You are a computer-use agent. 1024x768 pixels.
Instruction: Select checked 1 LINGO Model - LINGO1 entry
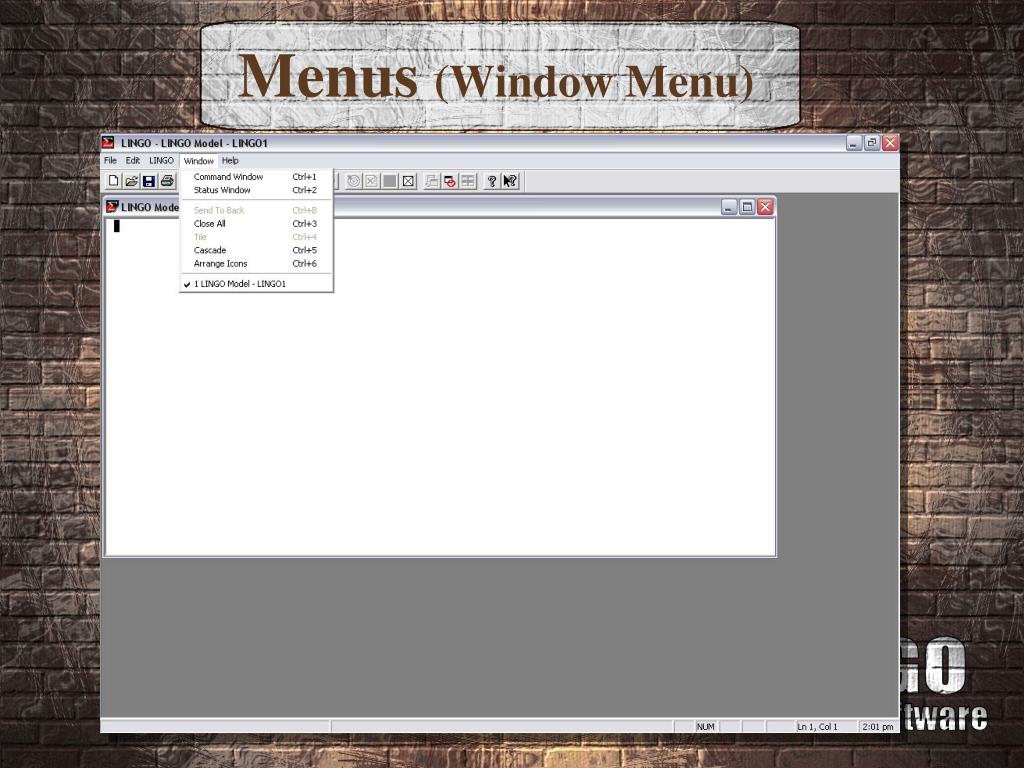(256, 284)
